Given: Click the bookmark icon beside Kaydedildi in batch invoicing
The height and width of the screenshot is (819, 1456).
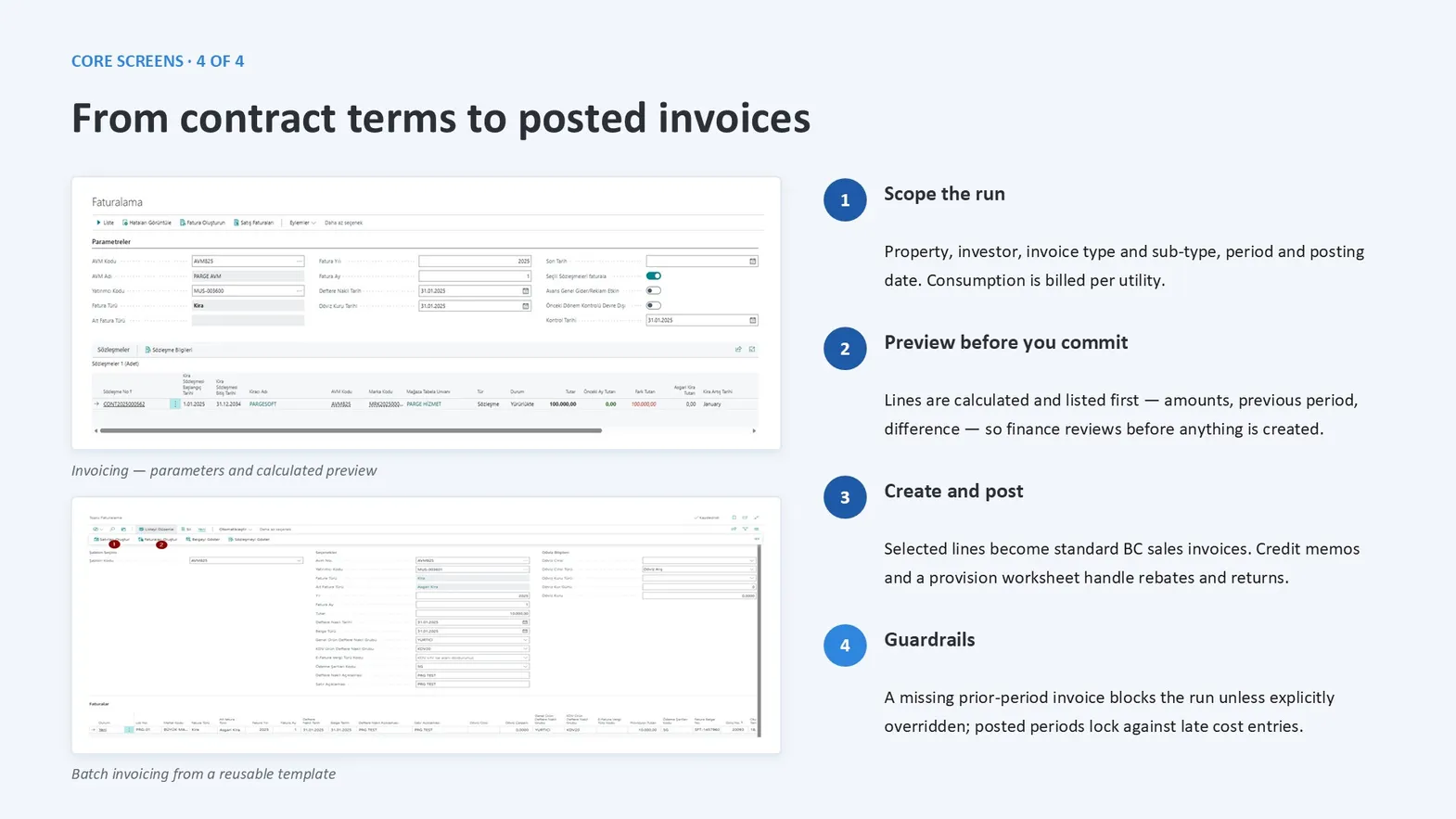Looking at the screenshot, I should 734,518.
